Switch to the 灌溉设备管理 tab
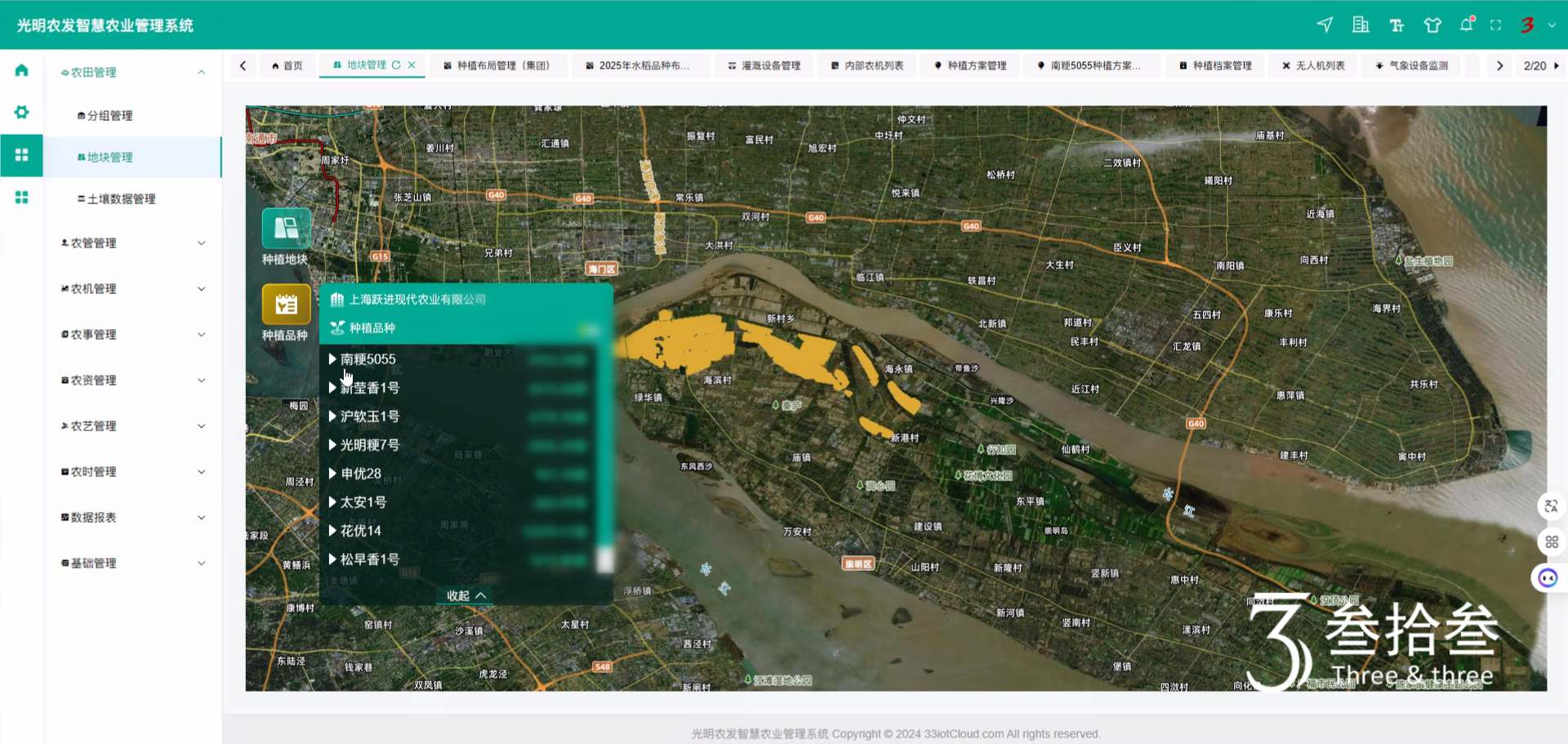The height and width of the screenshot is (744, 1568). tap(764, 65)
